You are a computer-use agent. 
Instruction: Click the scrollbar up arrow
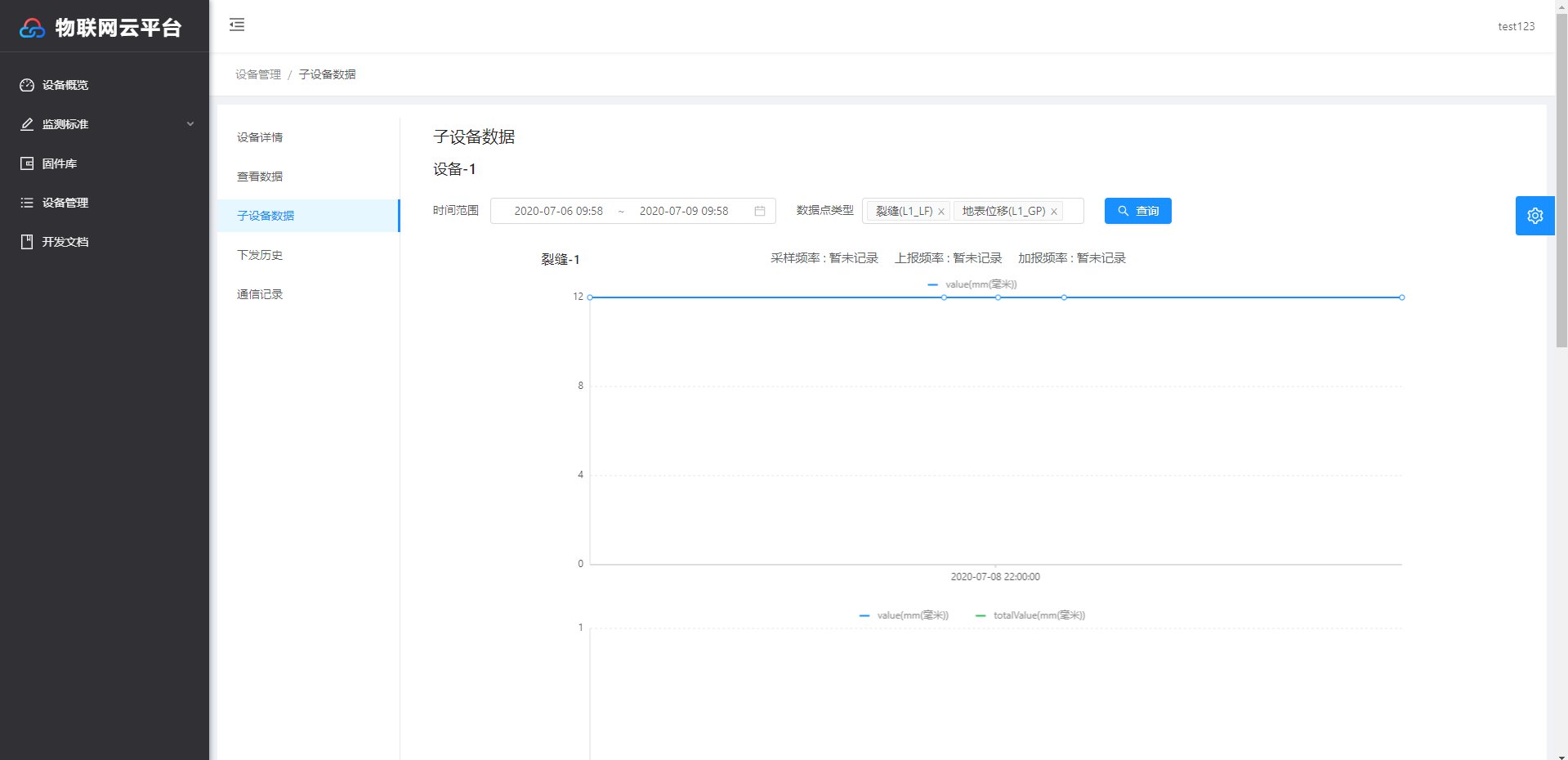[x=1561, y=6]
